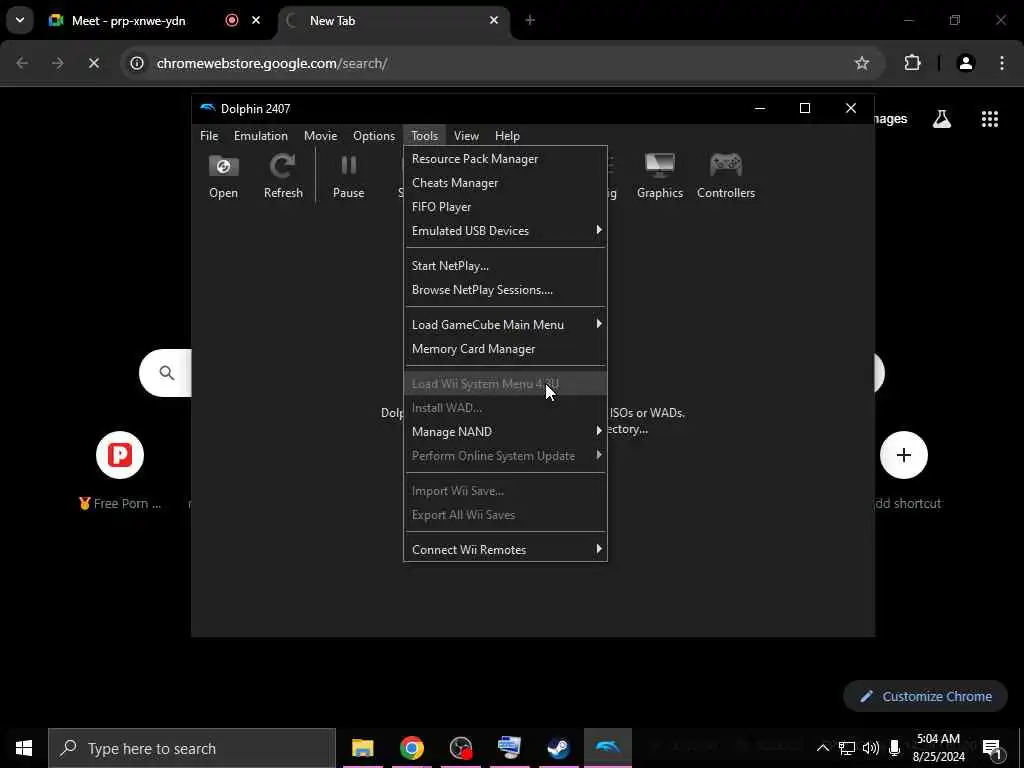Expand the Emulated USB Devices submenu
Screen dimensions: 1024x768
[x=505, y=231]
